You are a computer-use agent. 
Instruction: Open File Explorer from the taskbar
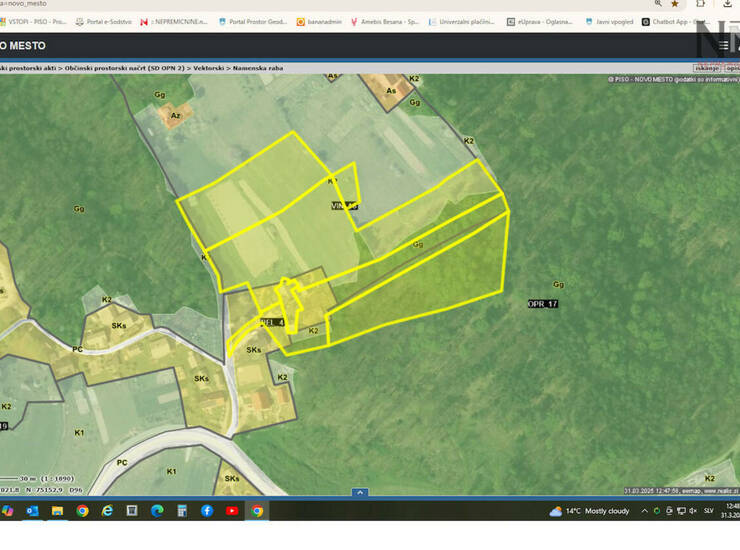point(57,510)
